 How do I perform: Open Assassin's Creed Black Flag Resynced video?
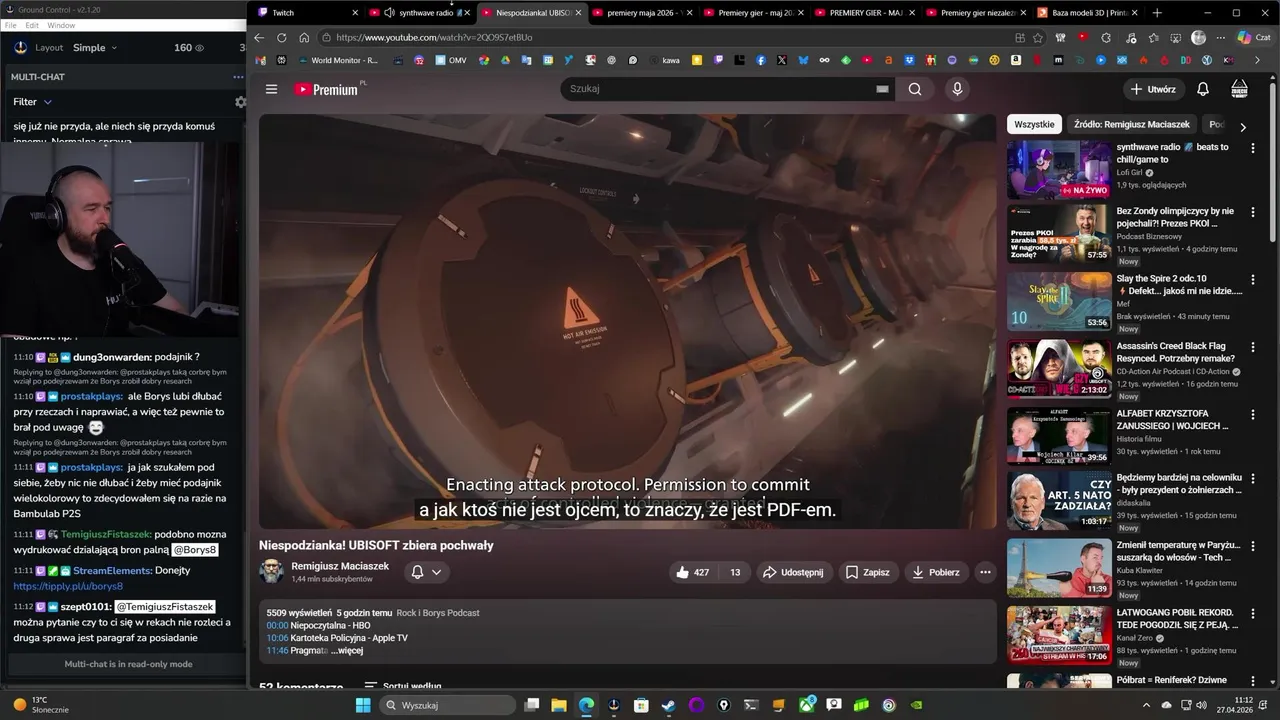[1059, 369]
